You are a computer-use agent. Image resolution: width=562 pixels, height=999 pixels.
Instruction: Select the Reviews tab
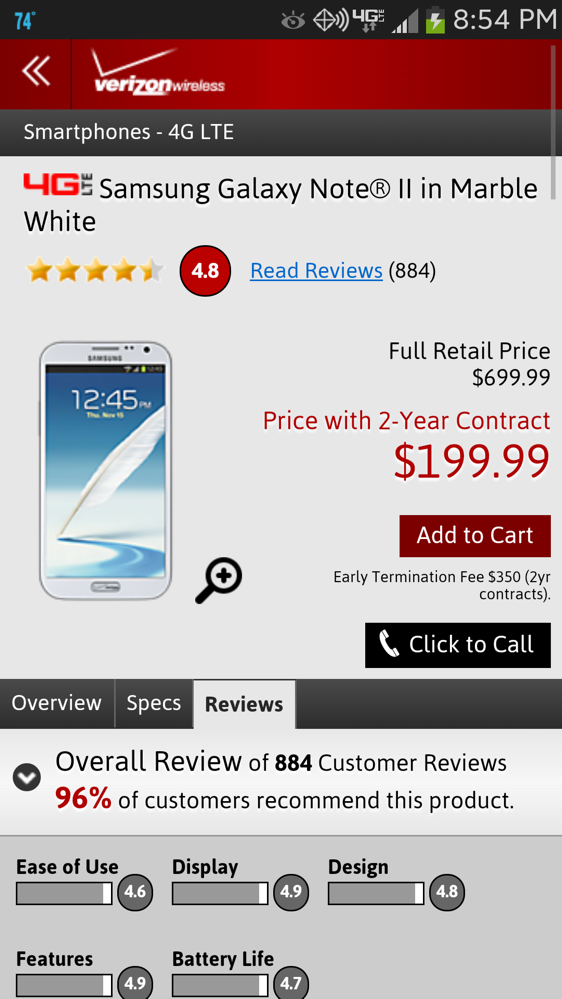[x=244, y=705]
